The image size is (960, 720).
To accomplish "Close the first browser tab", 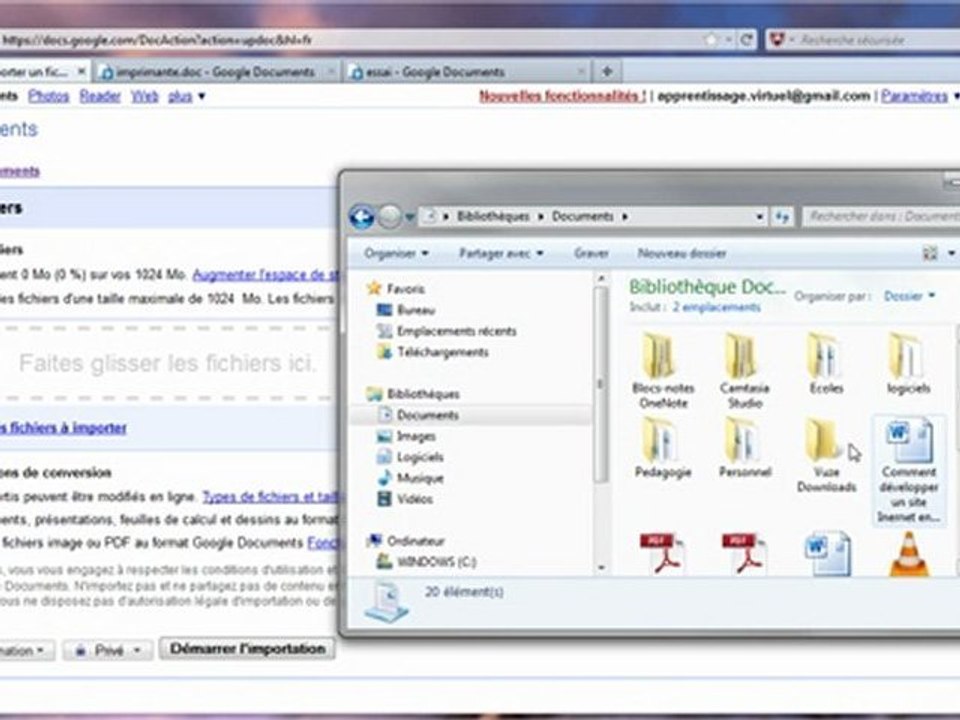I will (x=81, y=72).
